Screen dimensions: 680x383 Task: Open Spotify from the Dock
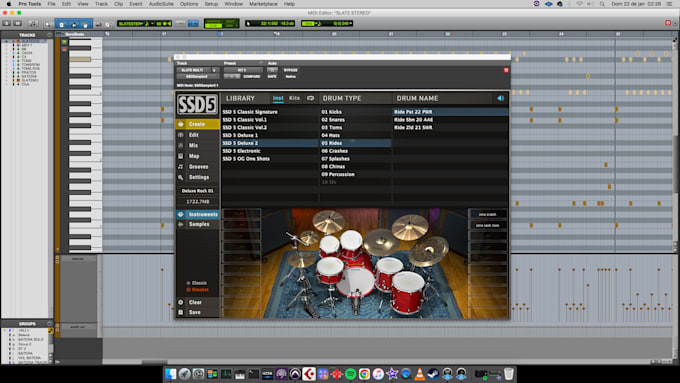tap(350, 374)
